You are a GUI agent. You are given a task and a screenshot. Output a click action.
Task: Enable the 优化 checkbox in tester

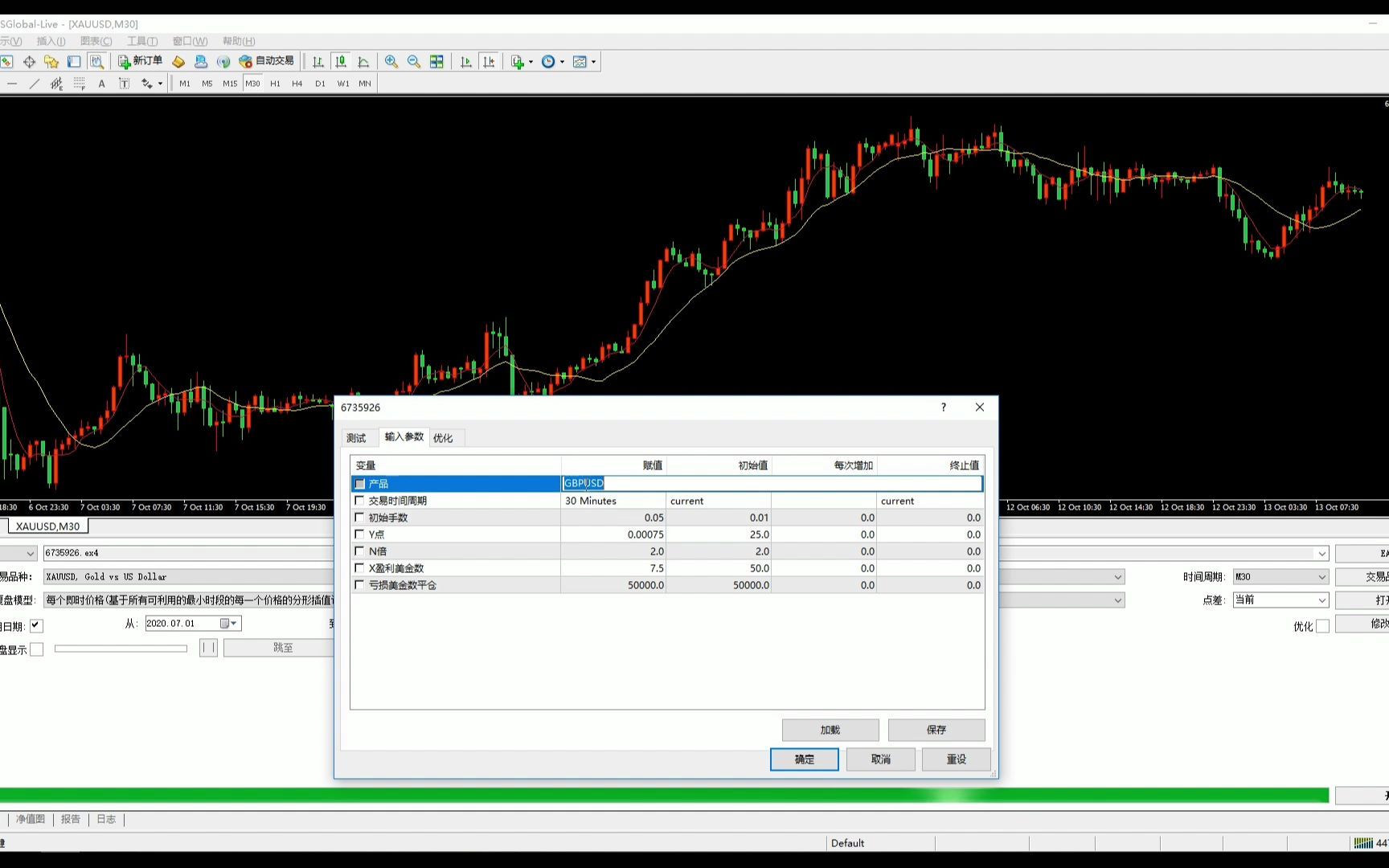(x=1322, y=626)
